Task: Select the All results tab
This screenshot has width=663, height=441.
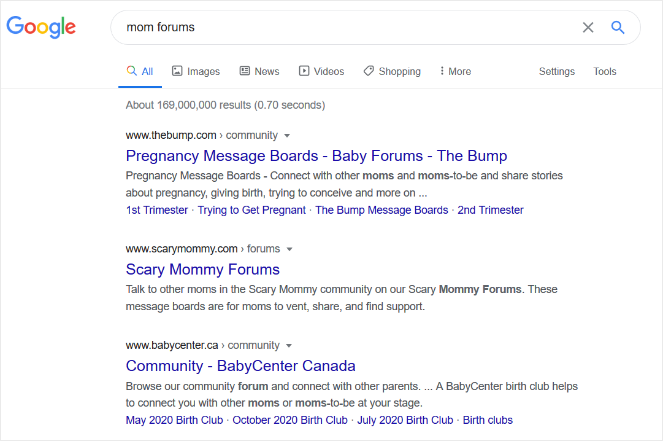Action: 140,71
